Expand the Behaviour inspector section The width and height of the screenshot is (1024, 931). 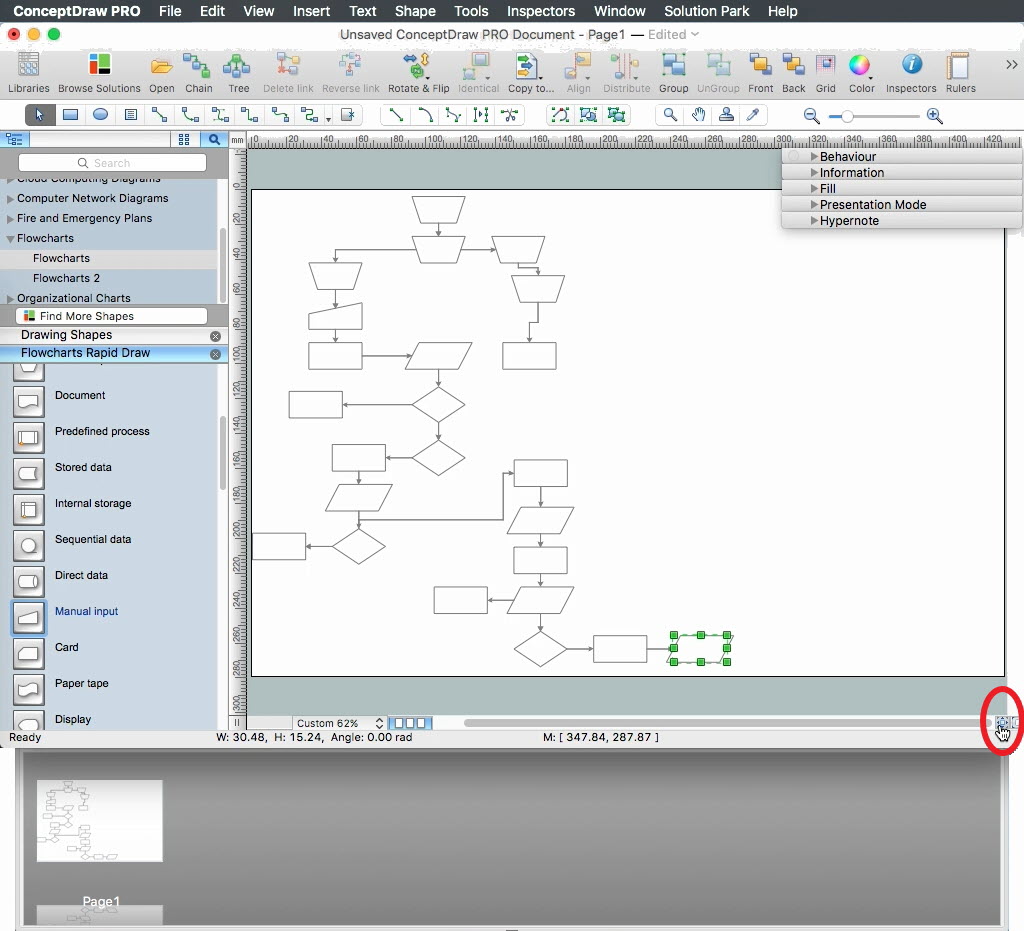[x=815, y=157]
